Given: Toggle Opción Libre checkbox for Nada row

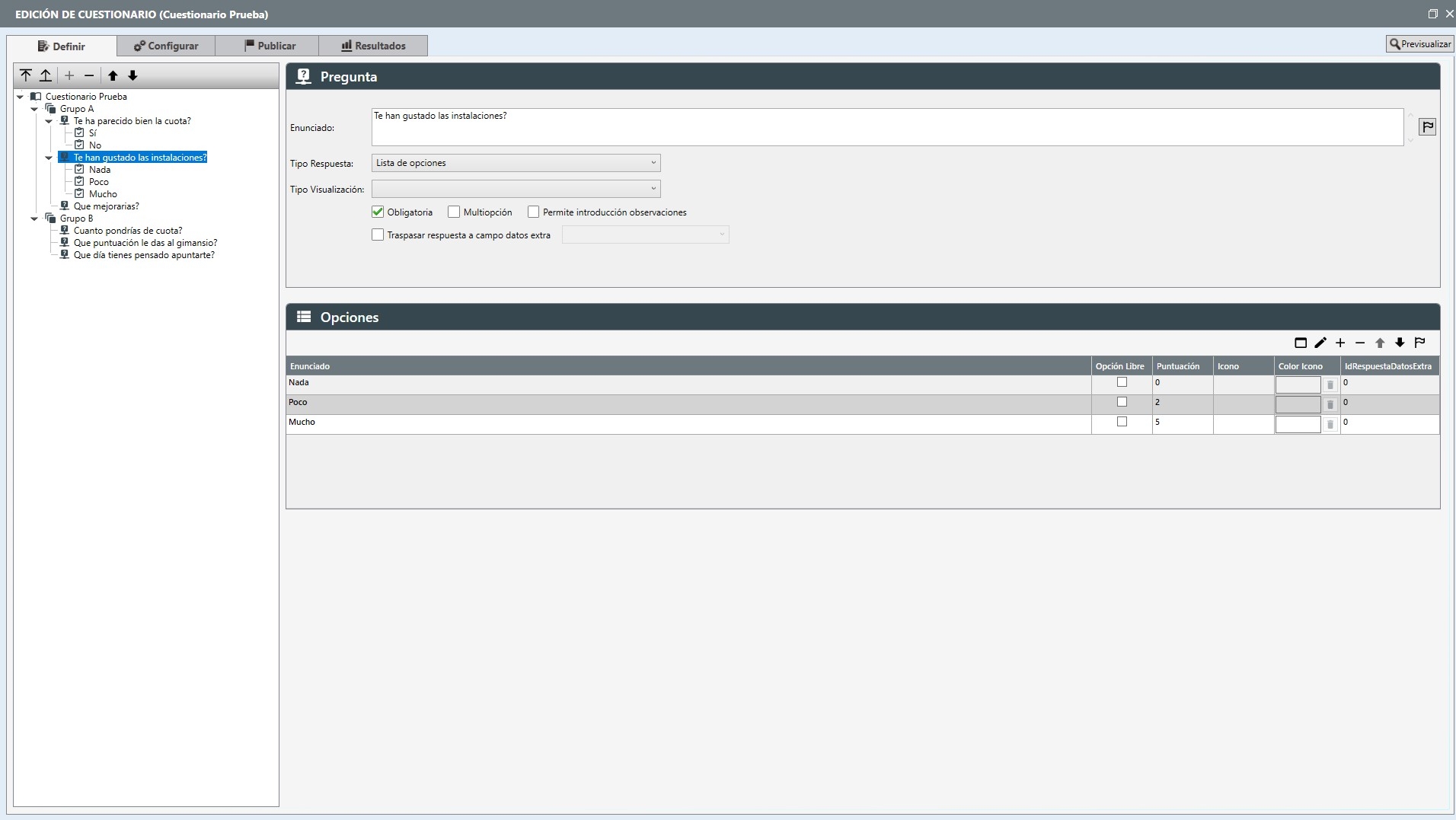Looking at the screenshot, I should tap(1122, 382).
